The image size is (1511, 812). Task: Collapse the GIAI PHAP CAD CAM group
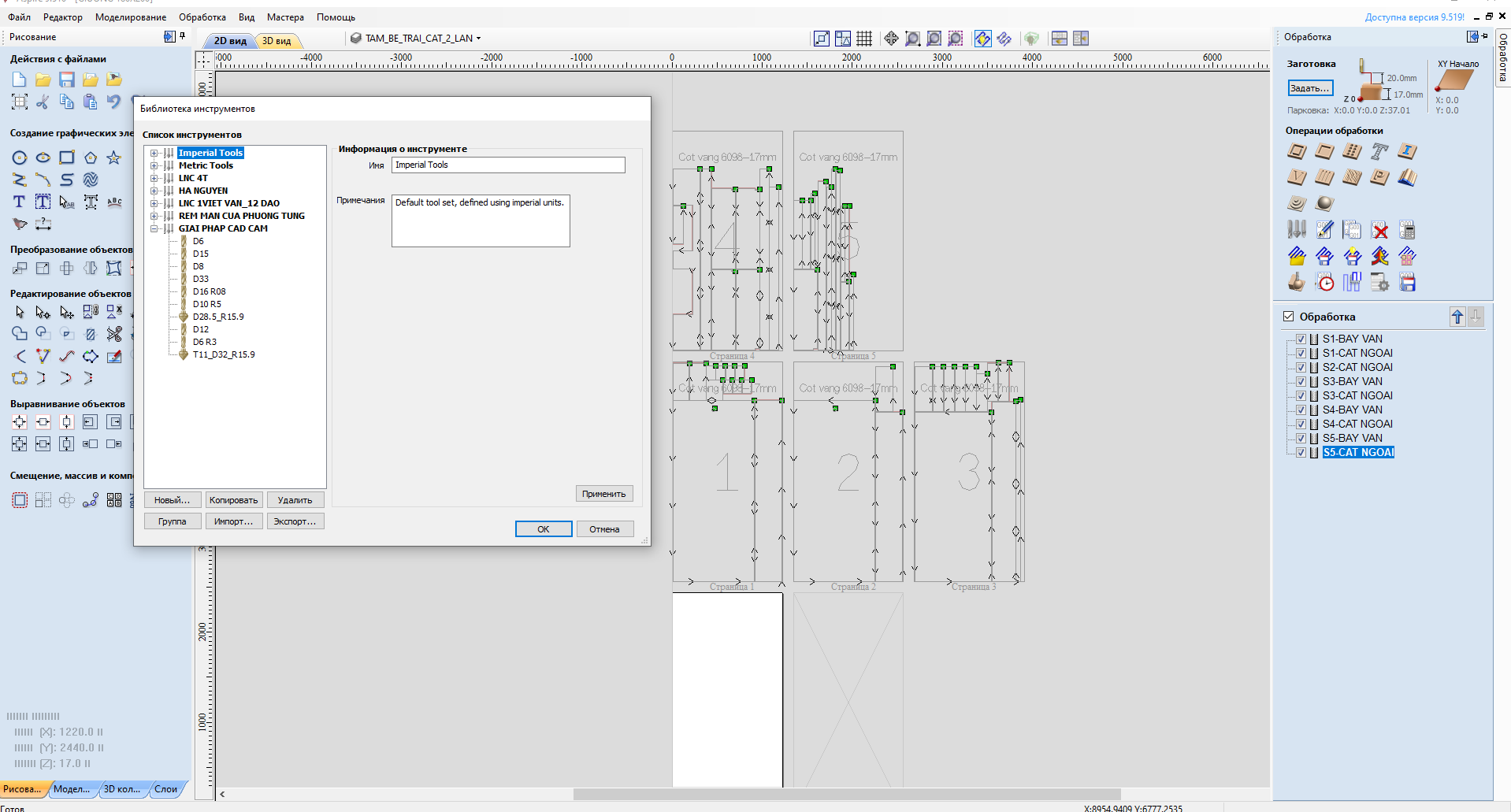[x=154, y=229]
